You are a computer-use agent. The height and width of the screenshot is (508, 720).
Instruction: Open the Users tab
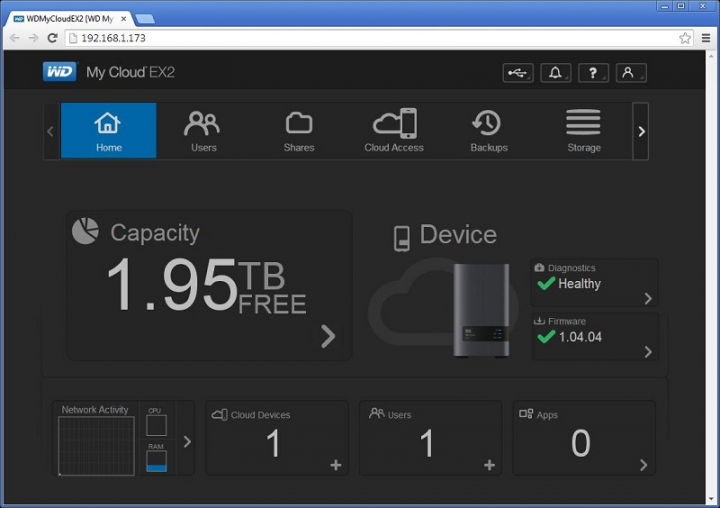[203, 130]
